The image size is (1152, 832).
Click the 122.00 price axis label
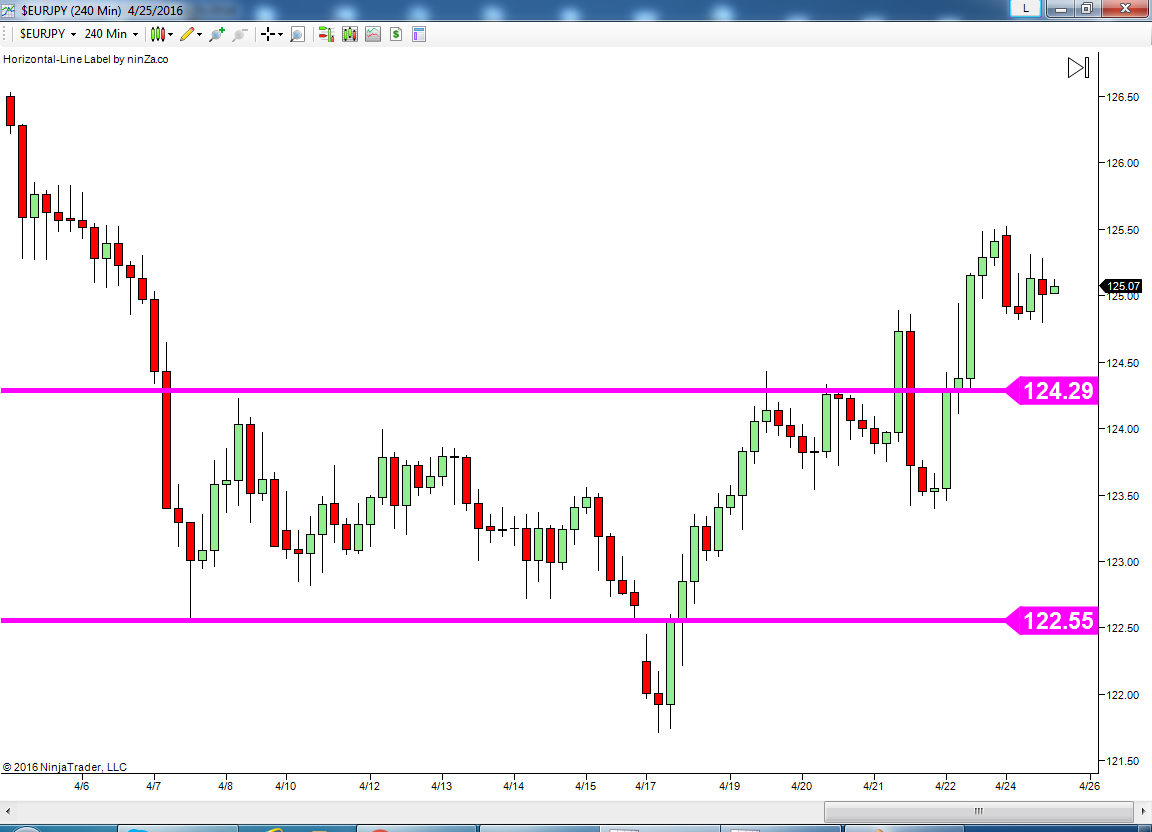tap(1123, 695)
